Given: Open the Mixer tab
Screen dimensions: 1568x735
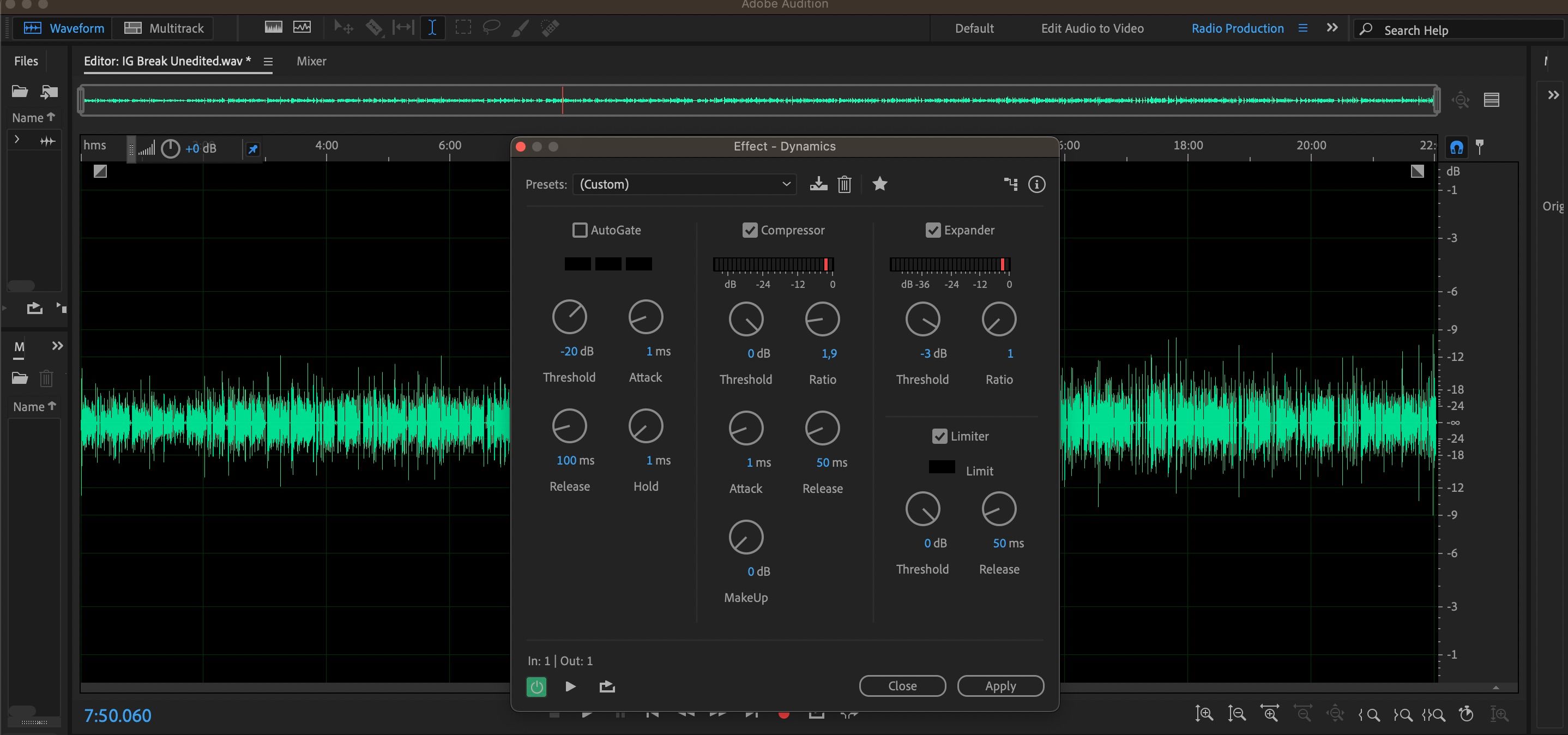Looking at the screenshot, I should tap(311, 61).
